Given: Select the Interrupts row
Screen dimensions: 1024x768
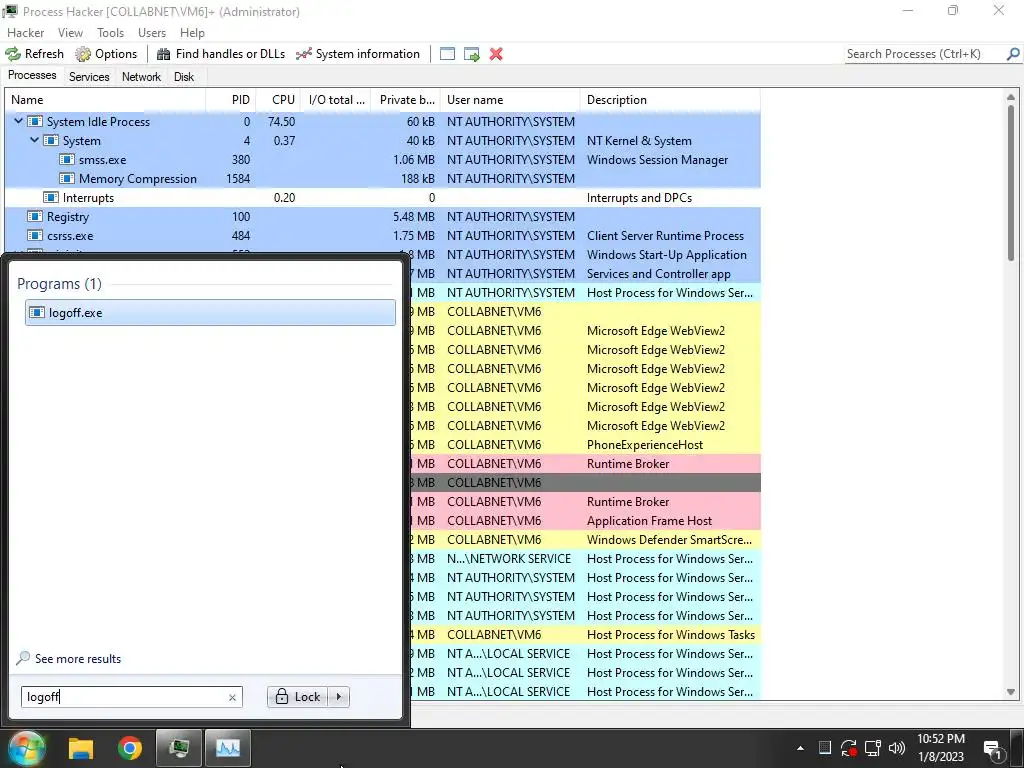Looking at the screenshot, I should click(x=383, y=198).
